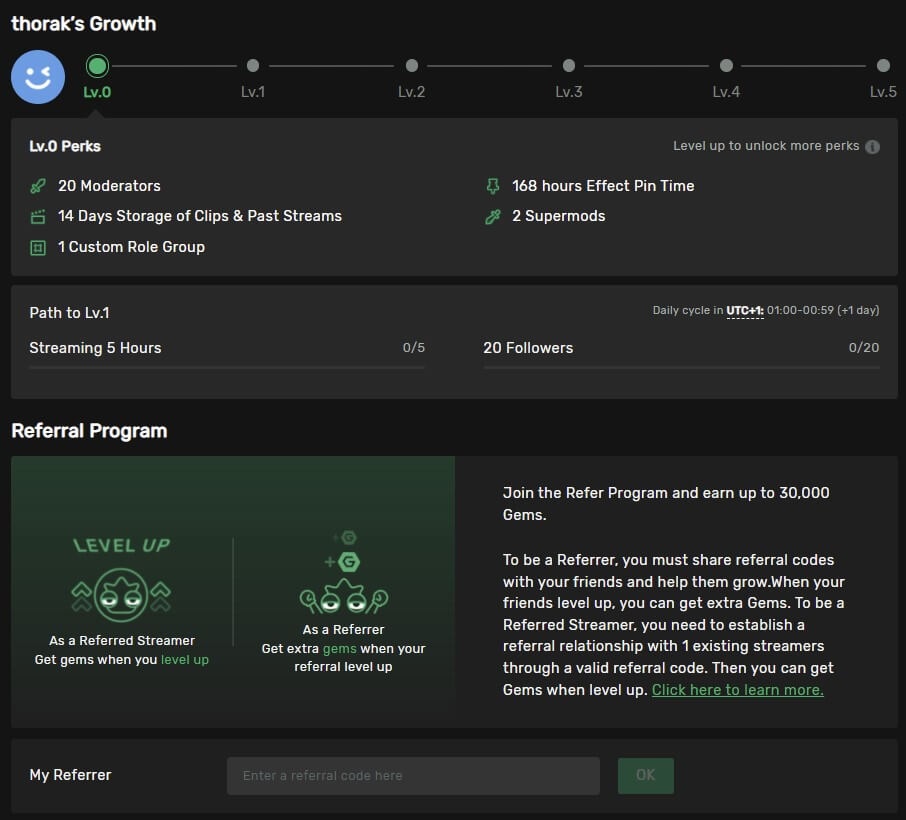Click the Referred Streamer level up mascot
Viewport: 906px width, 820px height.
coord(122,595)
